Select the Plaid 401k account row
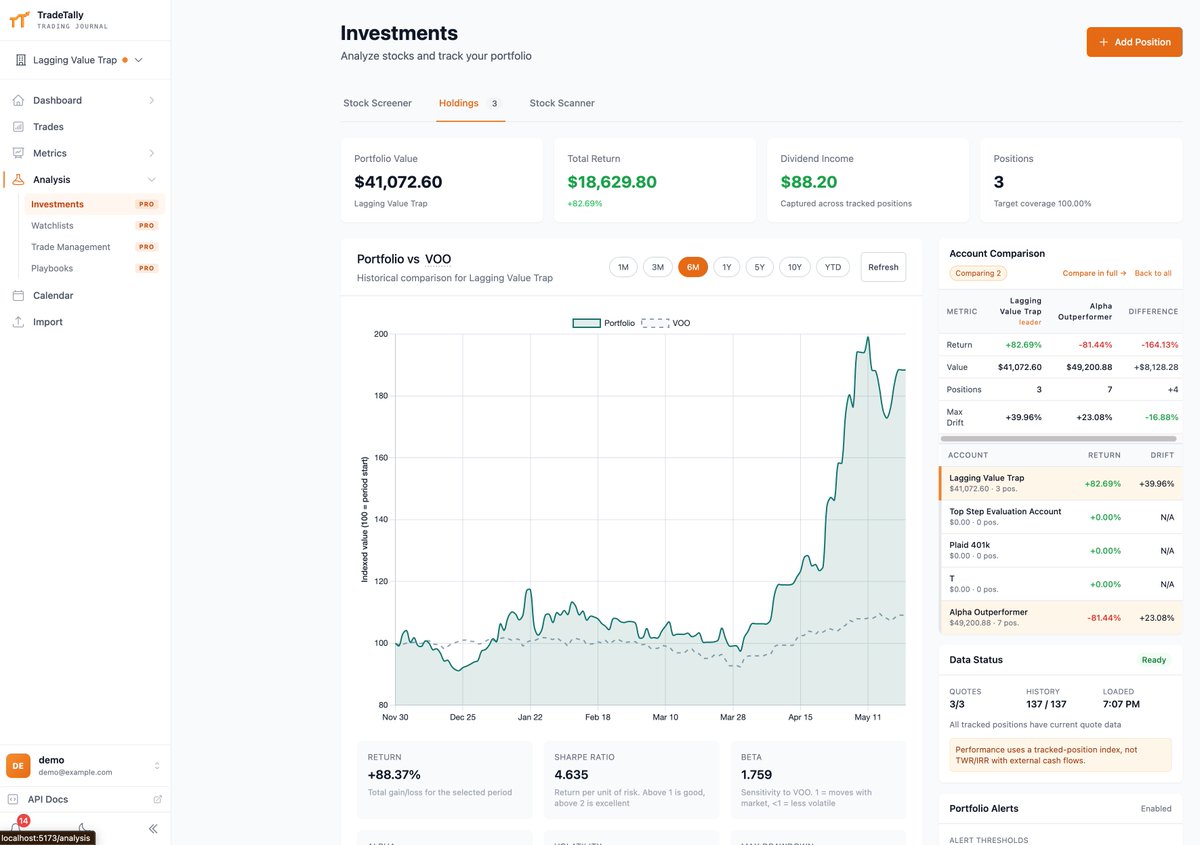The image size is (1200, 845). click(x=1060, y=551)
